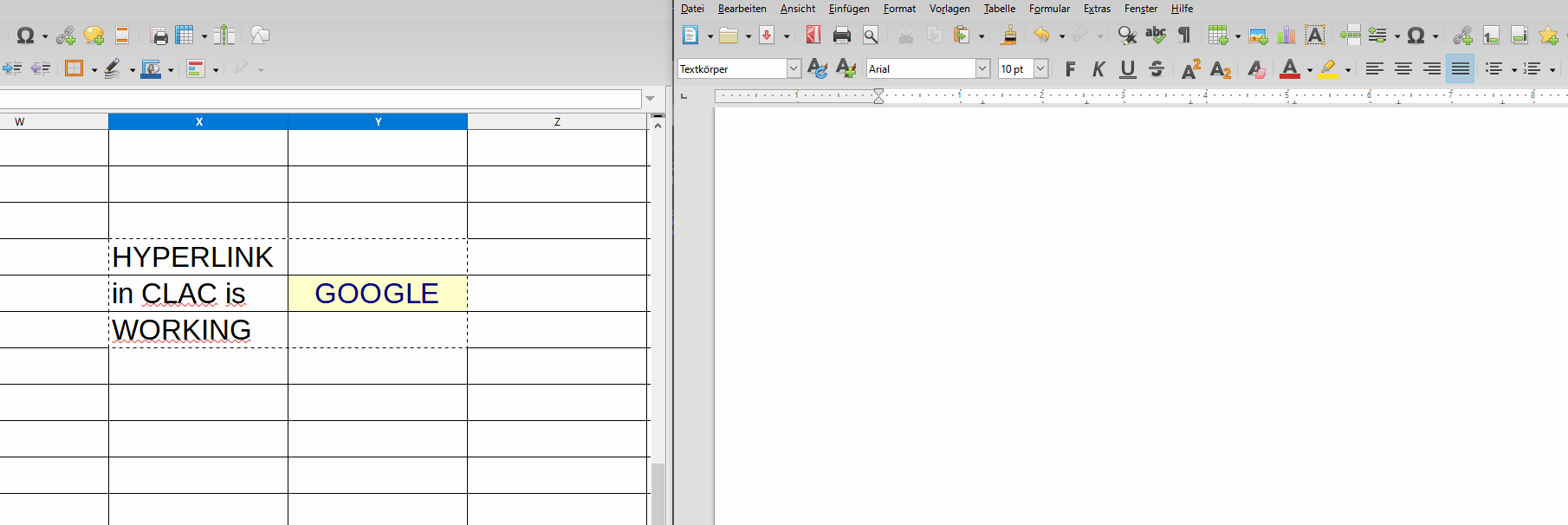Toggle justified alignment in Writer
Viewport: 1568px width, 525px height.
click(x=1460, y=69)
